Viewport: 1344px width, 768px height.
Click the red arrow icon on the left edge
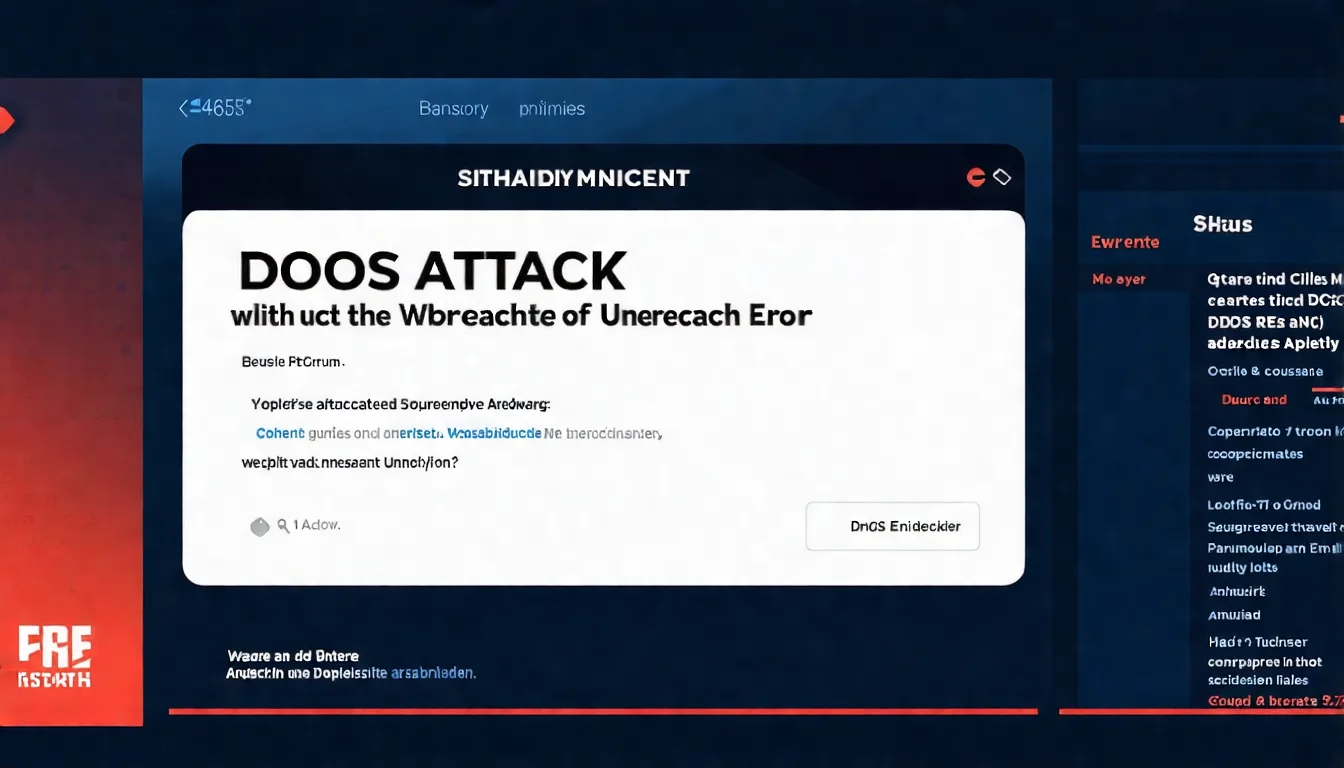click(6, 120)
